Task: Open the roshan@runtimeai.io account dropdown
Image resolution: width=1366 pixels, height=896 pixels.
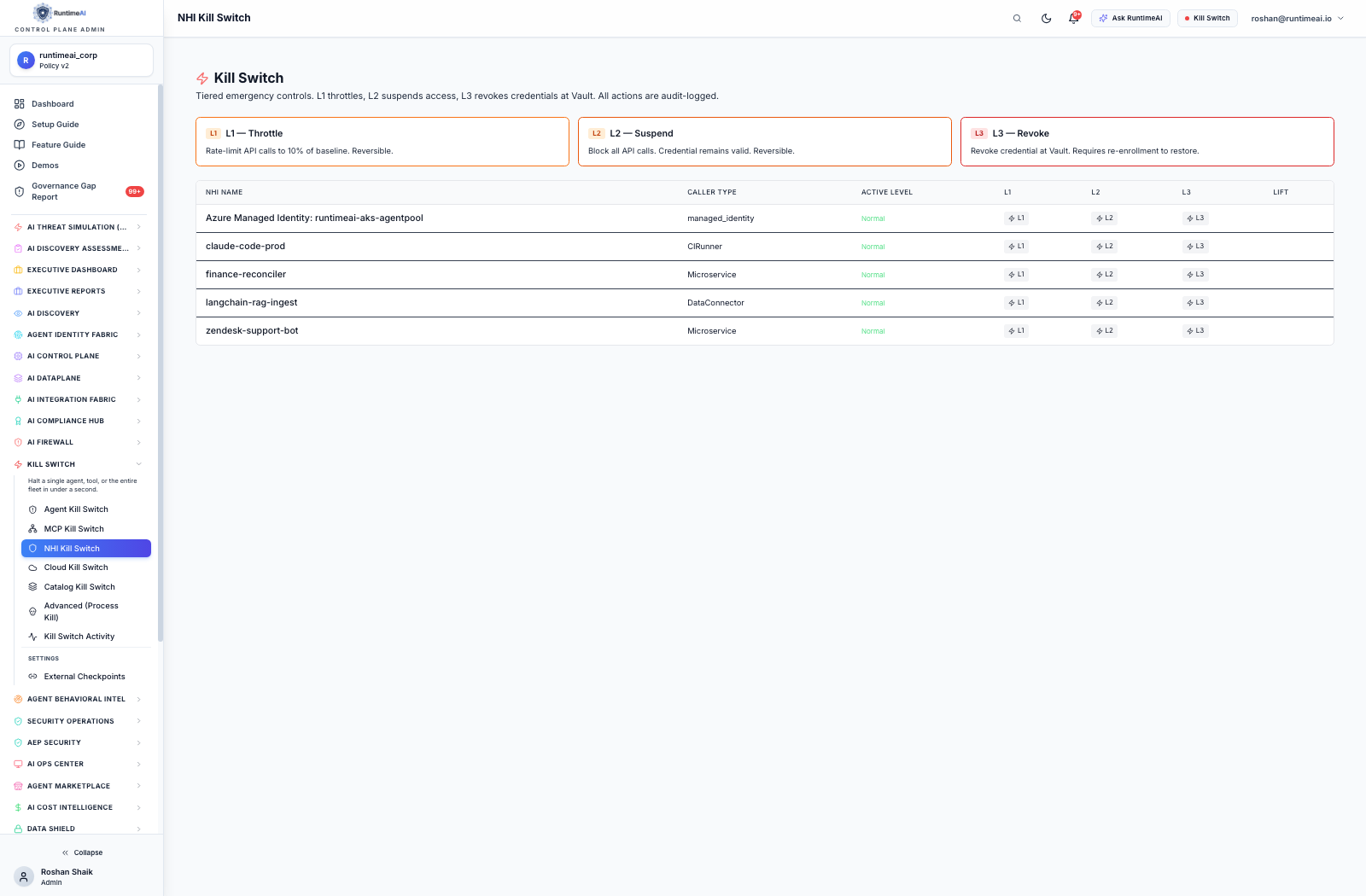Action: pyautogui.click(x=1297, y=18)
